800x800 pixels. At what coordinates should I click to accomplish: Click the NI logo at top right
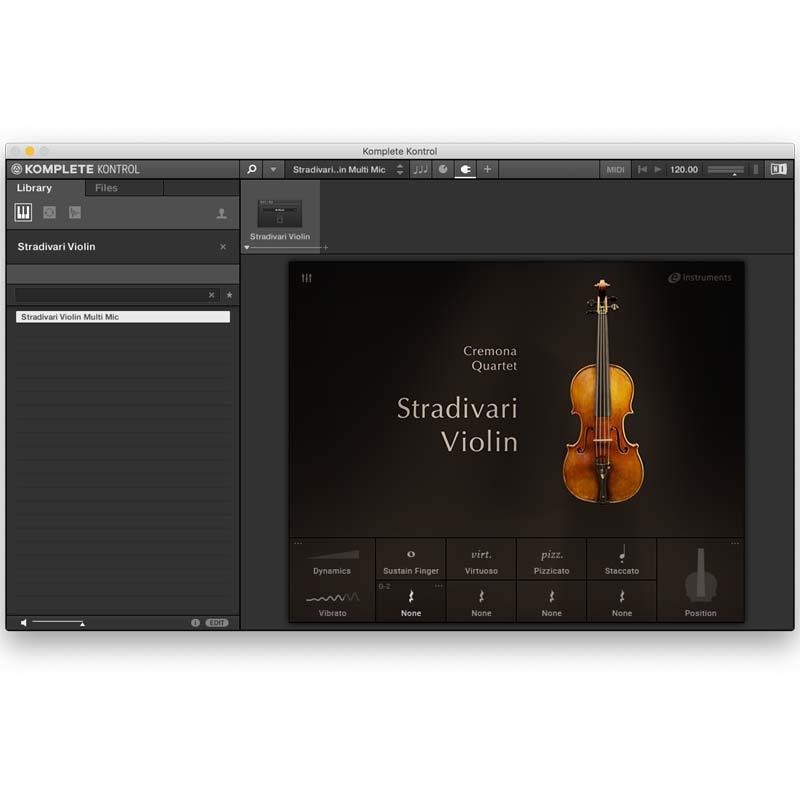point(779,169)
